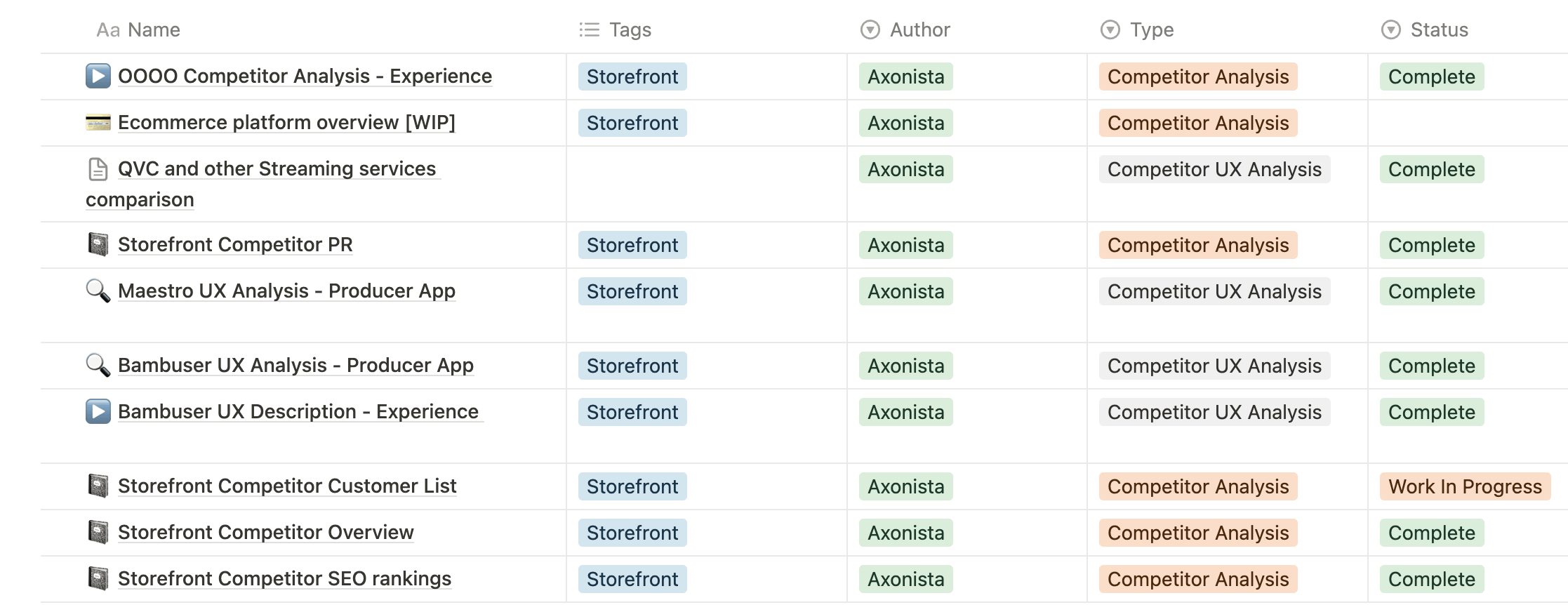Screen dimensions: 1568x605
Task: Open the Type column header dropdown
Action: (1137, 29)
